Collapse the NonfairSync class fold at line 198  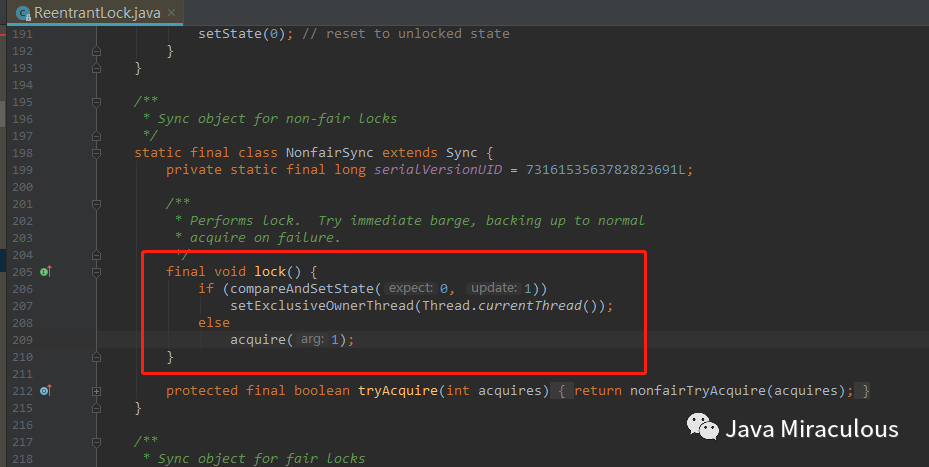tap(97, 153)
